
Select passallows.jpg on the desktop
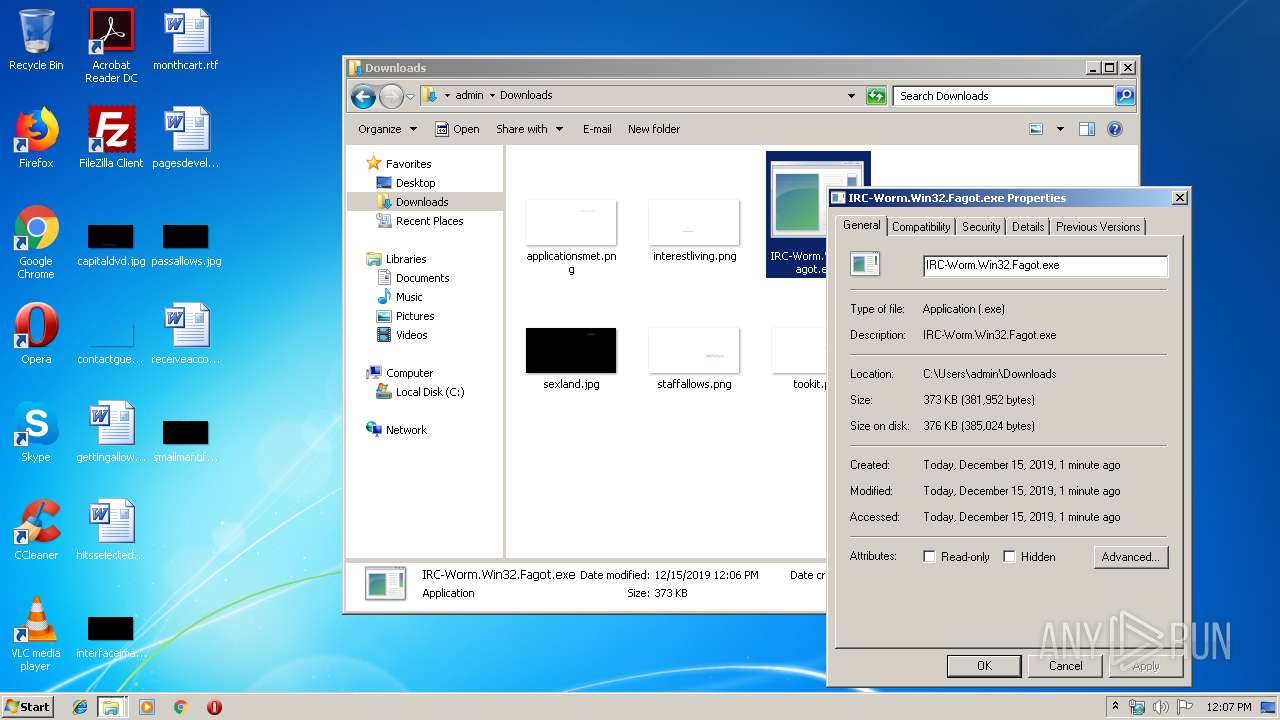click(x=186, y=246)
